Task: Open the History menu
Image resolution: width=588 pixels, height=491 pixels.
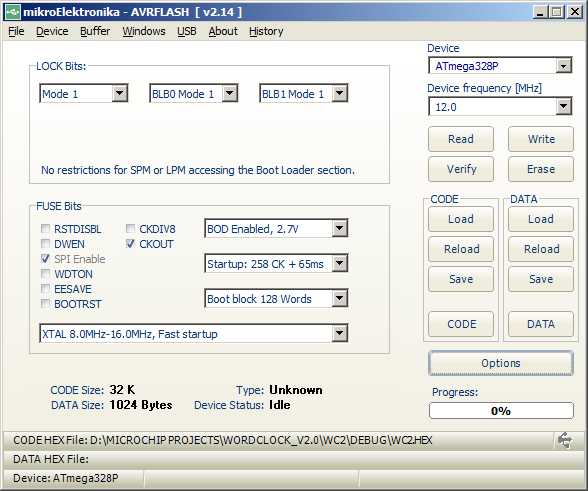Action: point(266,31)
